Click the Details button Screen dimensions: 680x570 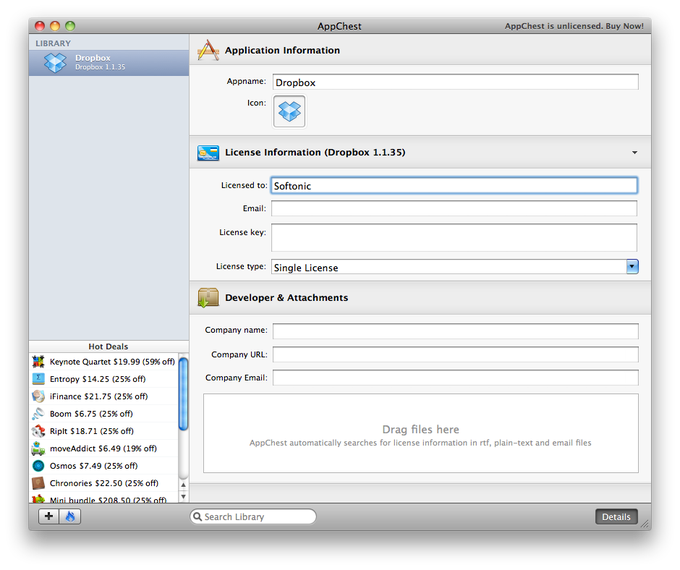tap(616, 516)
